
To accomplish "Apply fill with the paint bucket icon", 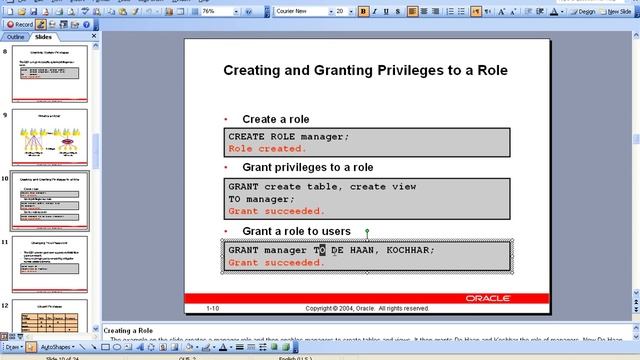I will pyautogui.click(x=189, y=347).
